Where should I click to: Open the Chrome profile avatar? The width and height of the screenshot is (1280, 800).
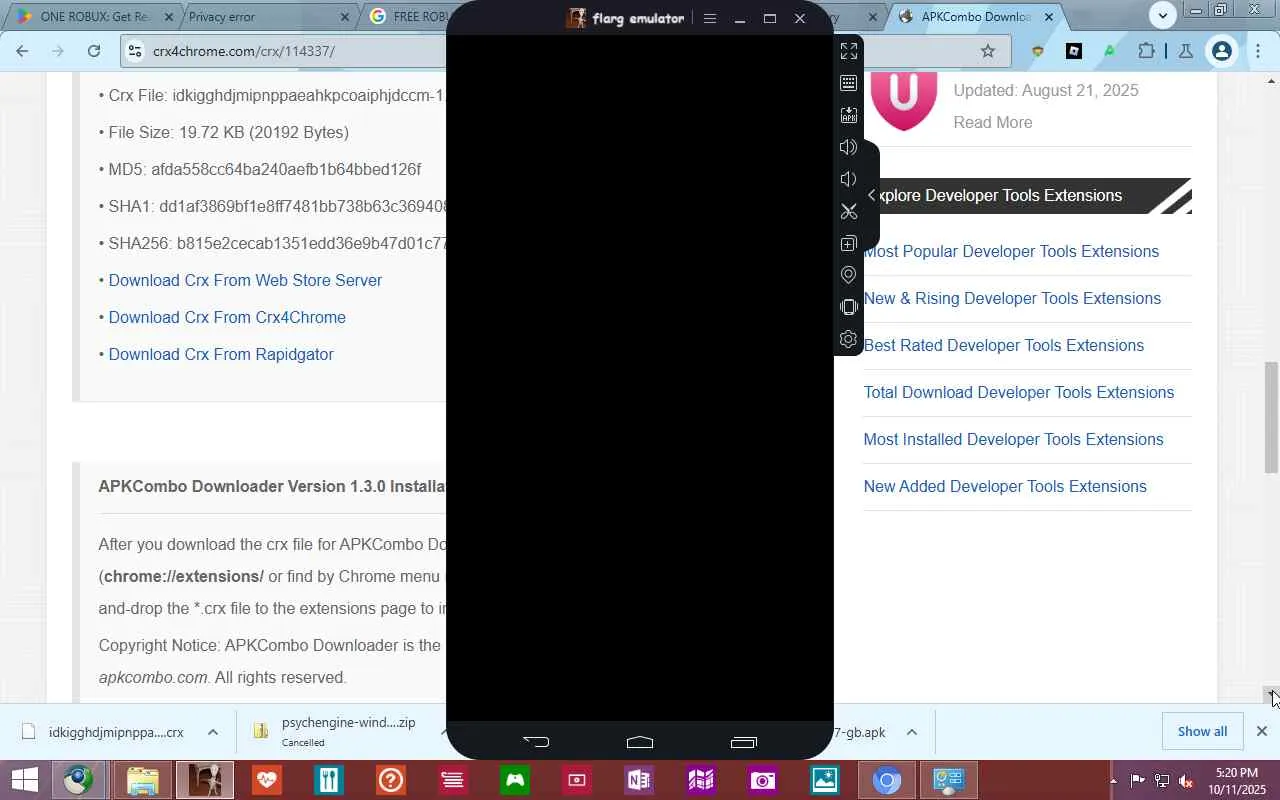click(x=1222, y=51)
